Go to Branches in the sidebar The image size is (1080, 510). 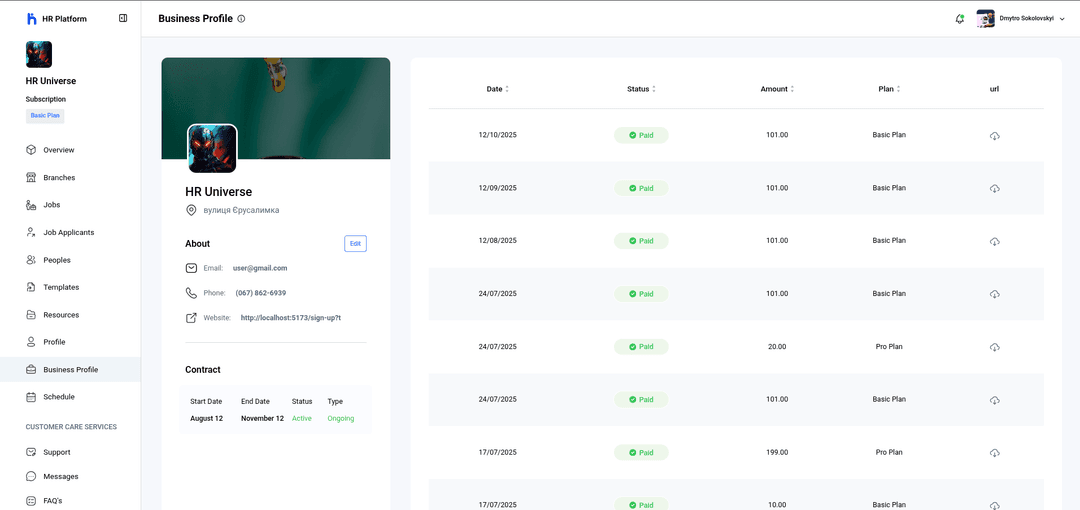(59, 177)
